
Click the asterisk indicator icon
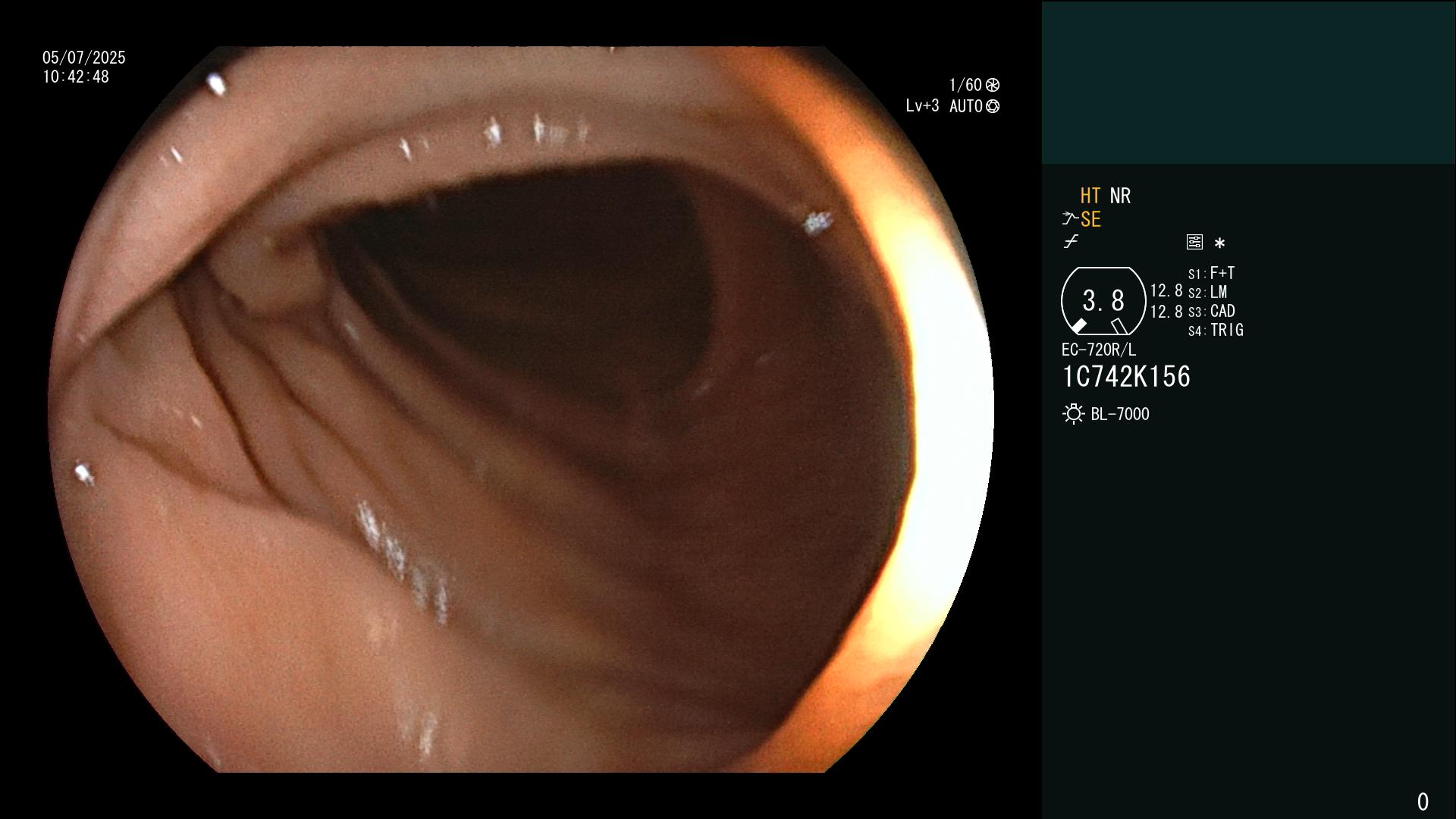click(1219, 243)
